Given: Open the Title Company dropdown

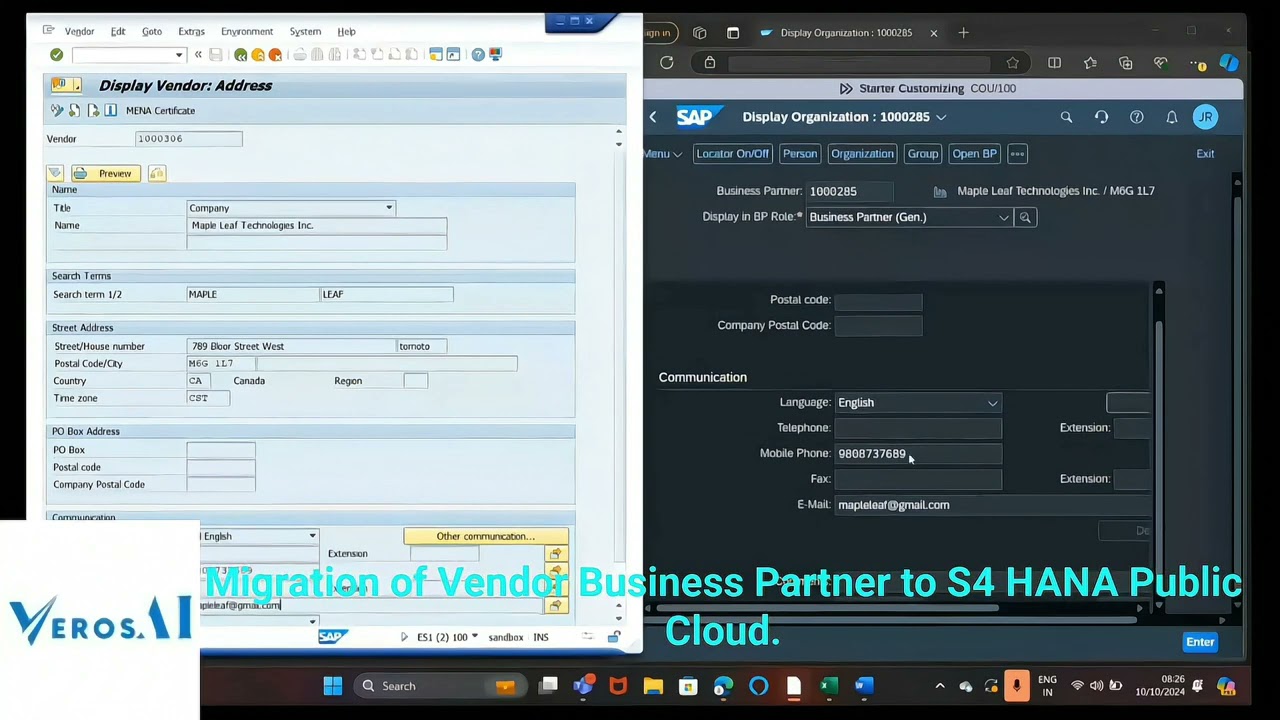Looking at the screenshot, I should pyautogui.click(x=389, y=208).
